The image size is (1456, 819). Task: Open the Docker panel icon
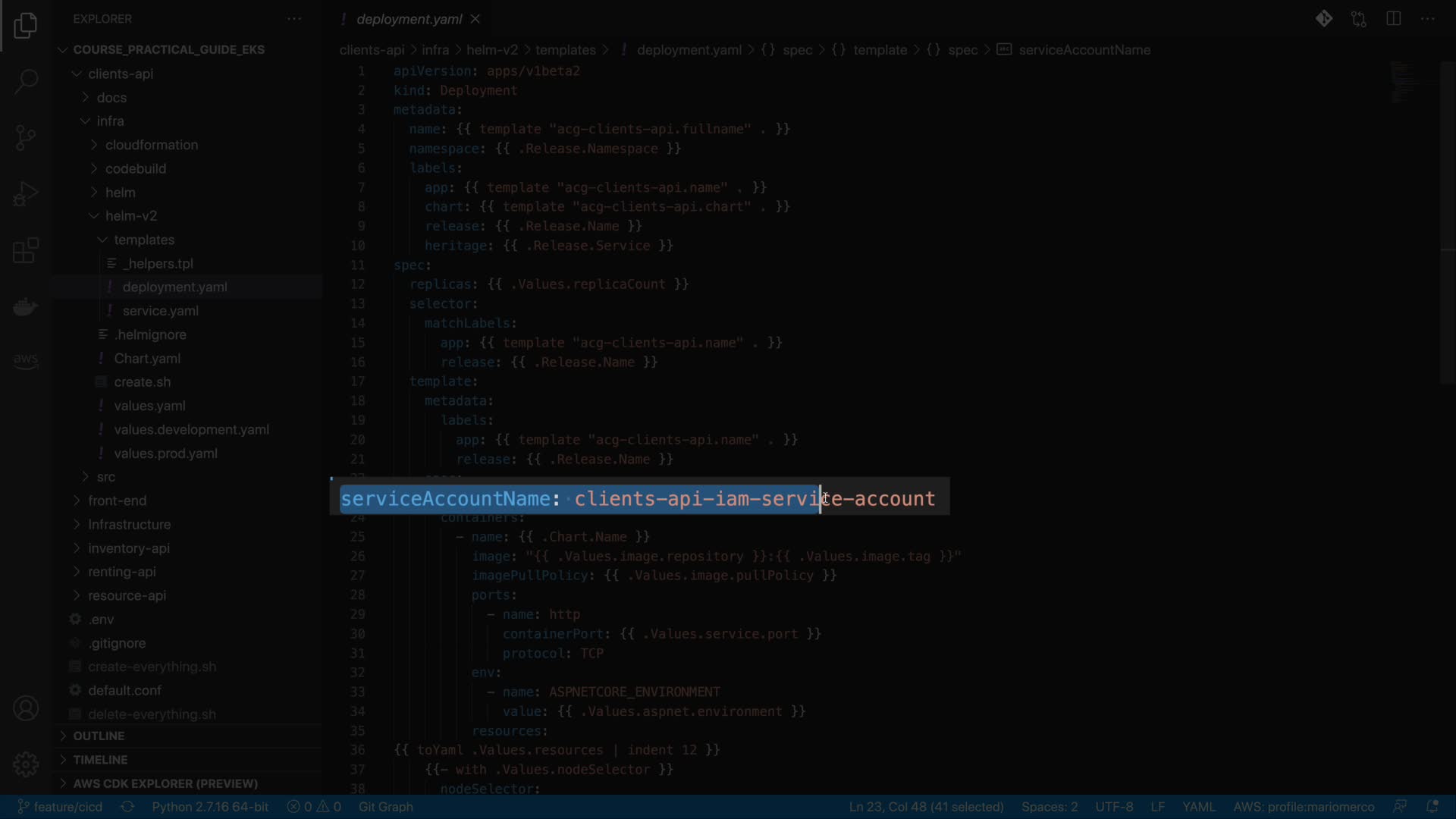tap(26, 307)
